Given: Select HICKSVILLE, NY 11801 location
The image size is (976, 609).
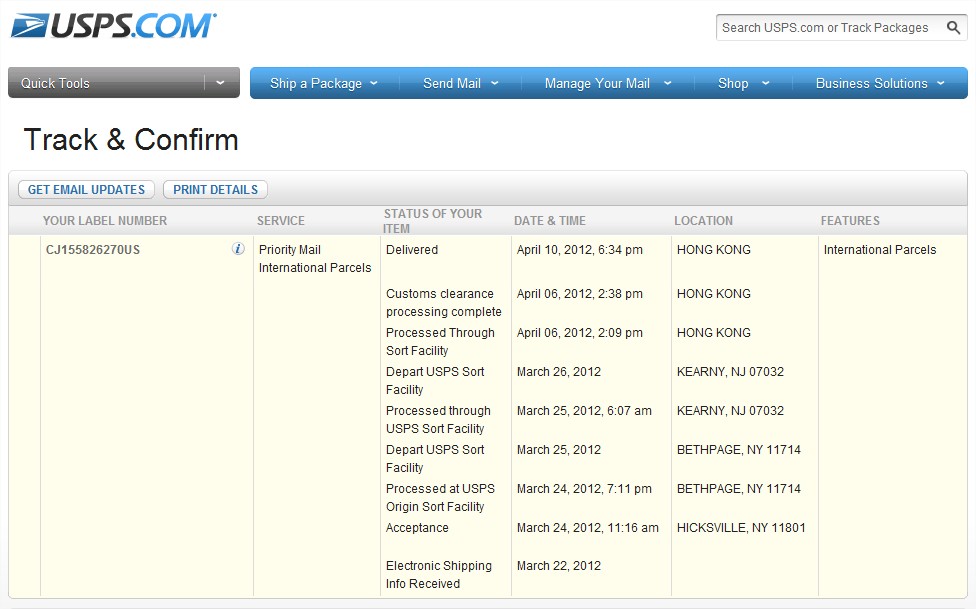Looking at the screenshot, I should [x=741, y=528].
